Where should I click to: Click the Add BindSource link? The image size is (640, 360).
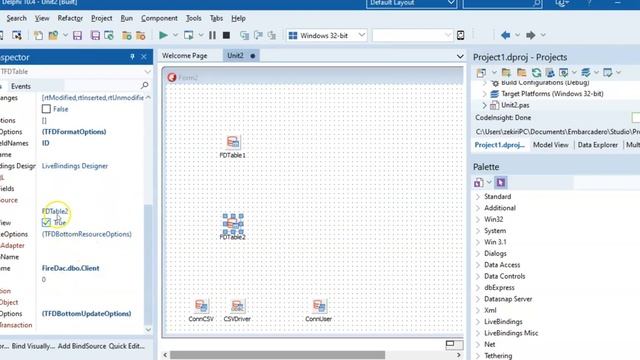click(82, 346)
